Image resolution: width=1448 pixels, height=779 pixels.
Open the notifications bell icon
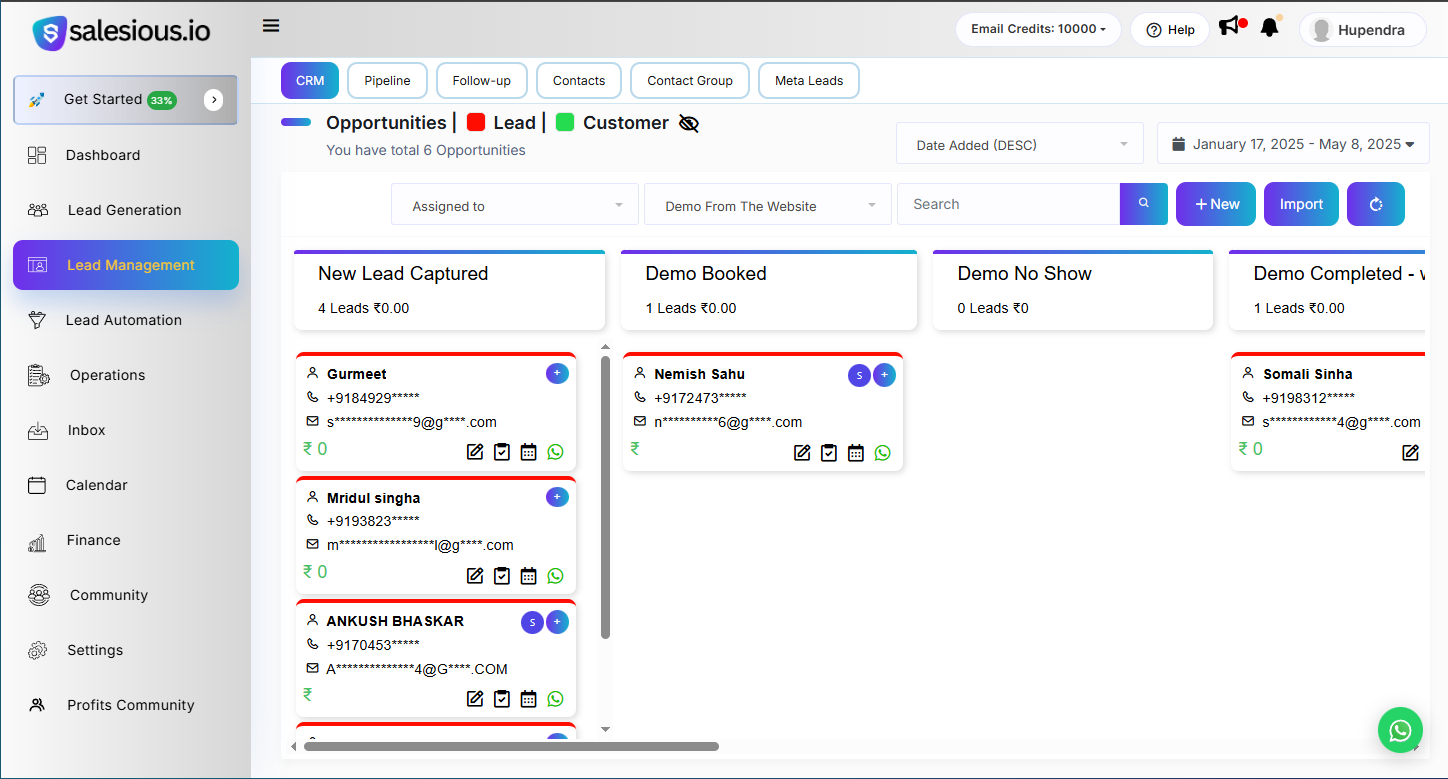click(1270, 28)
